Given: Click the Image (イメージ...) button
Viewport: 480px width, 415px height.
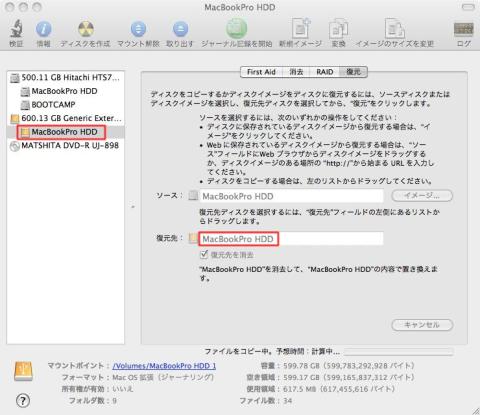Looking at the screenshot, I should [422, 196].
